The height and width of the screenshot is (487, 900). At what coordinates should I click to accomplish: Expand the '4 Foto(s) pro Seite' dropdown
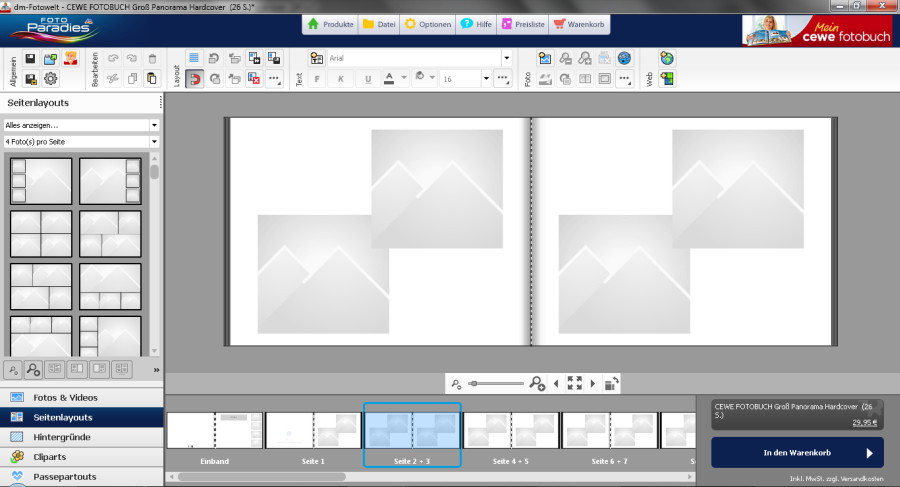(154, 142)
